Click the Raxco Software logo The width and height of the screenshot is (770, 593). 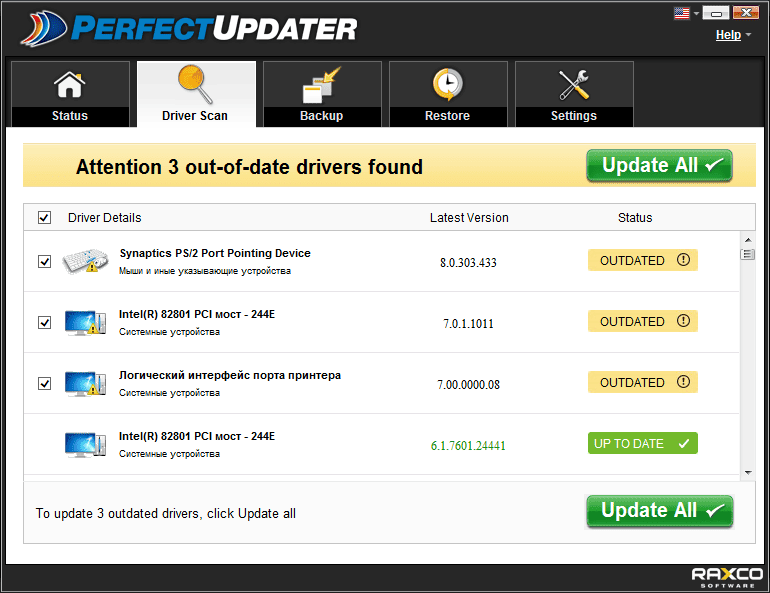[x=727, y=577]
